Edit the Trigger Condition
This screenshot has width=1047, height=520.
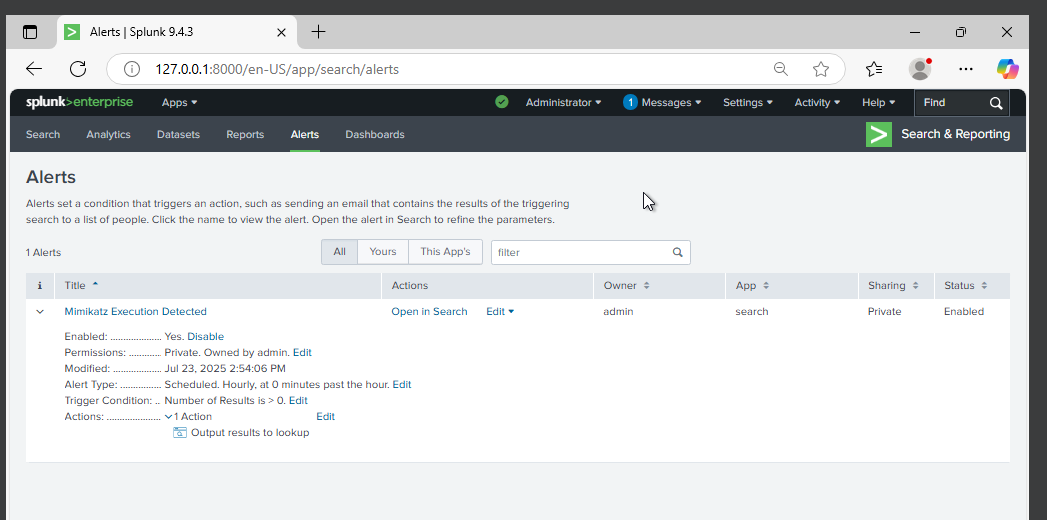tap(298, 401)
